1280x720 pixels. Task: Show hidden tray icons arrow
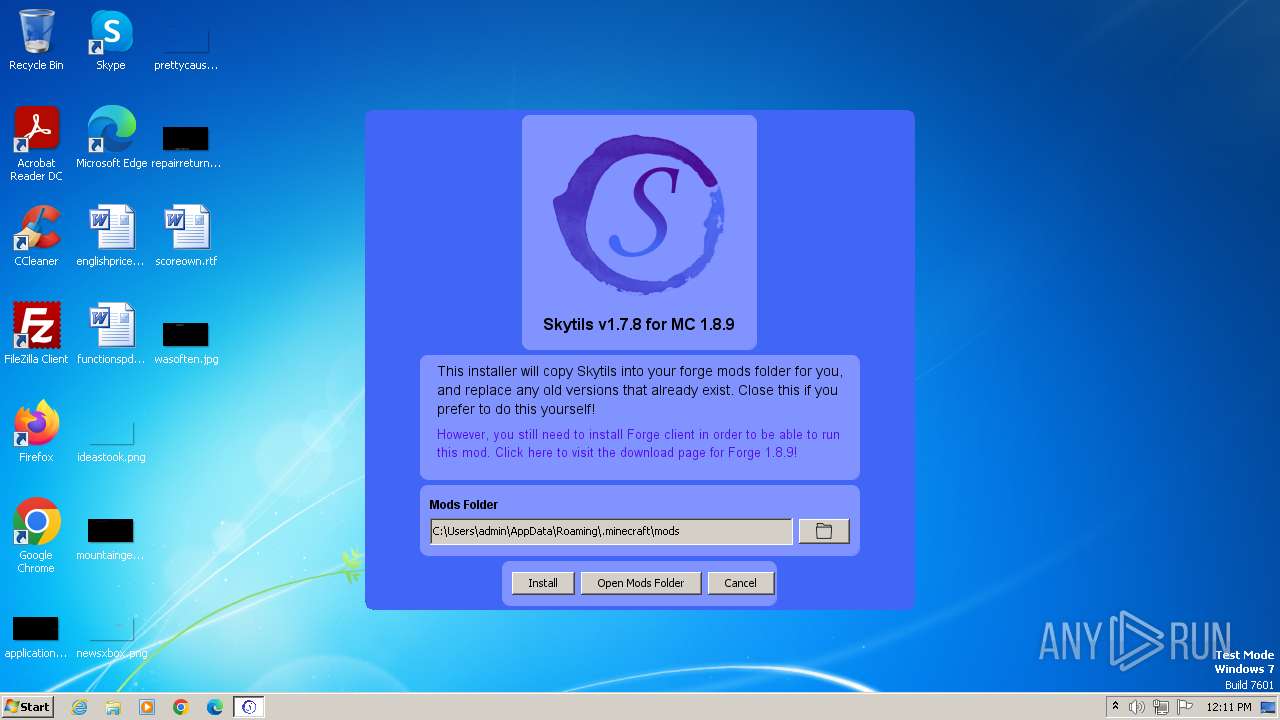(x=1115, y=707)
